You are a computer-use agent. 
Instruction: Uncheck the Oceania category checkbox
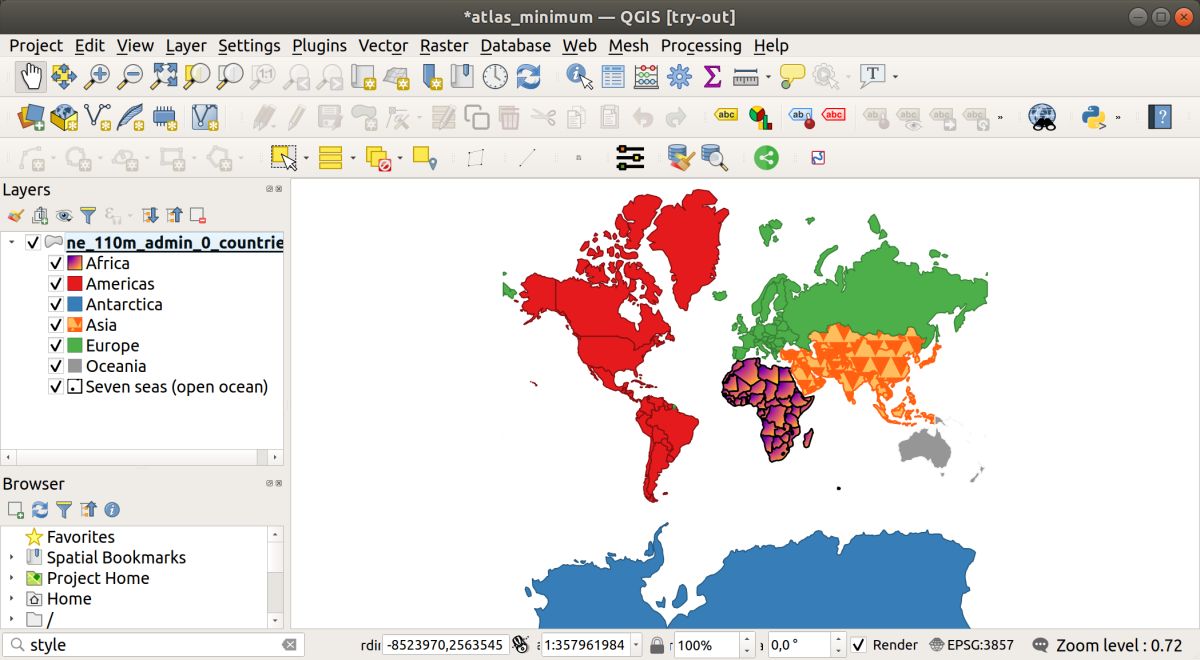[x=56, y=366]
